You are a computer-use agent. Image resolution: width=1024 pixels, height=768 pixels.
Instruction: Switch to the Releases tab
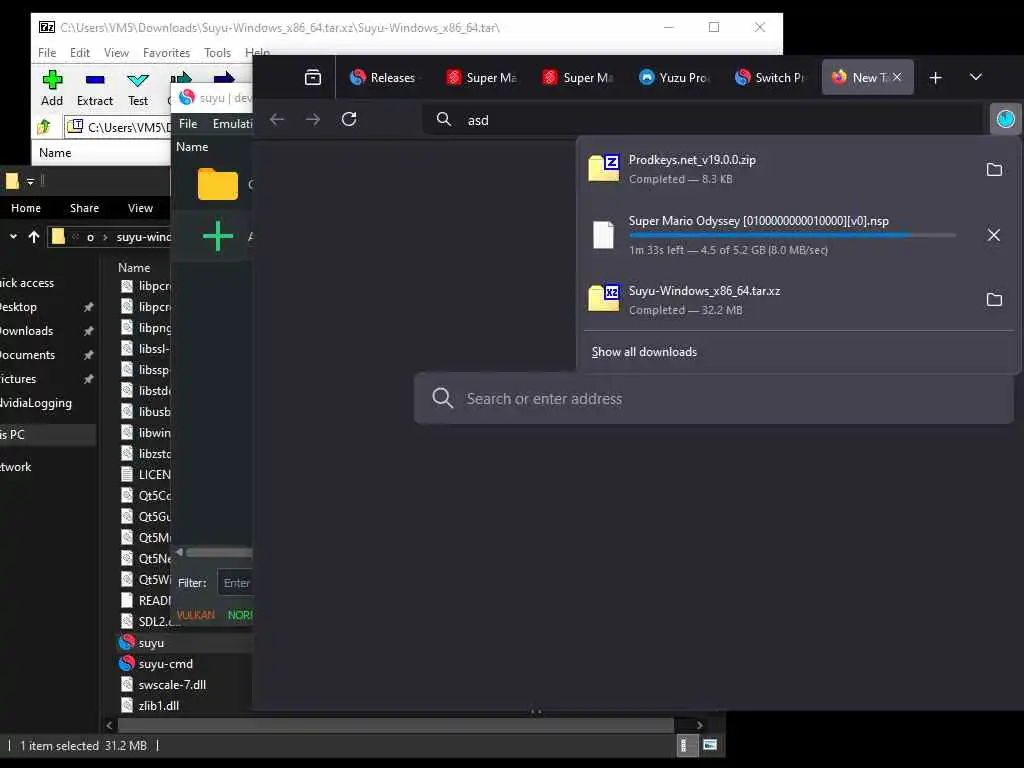click(383, 77)
